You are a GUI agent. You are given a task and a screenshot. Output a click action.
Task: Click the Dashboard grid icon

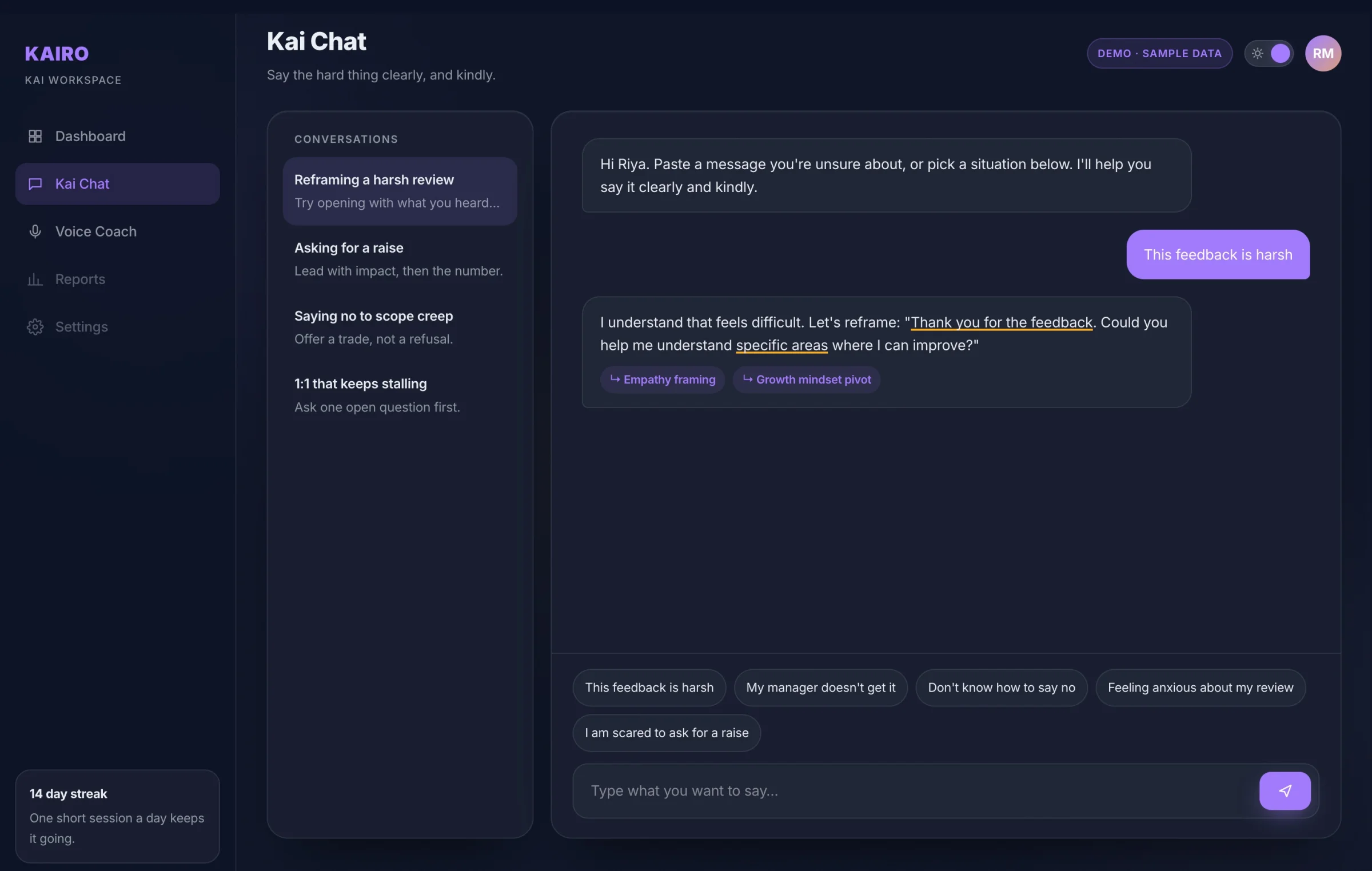35,136
